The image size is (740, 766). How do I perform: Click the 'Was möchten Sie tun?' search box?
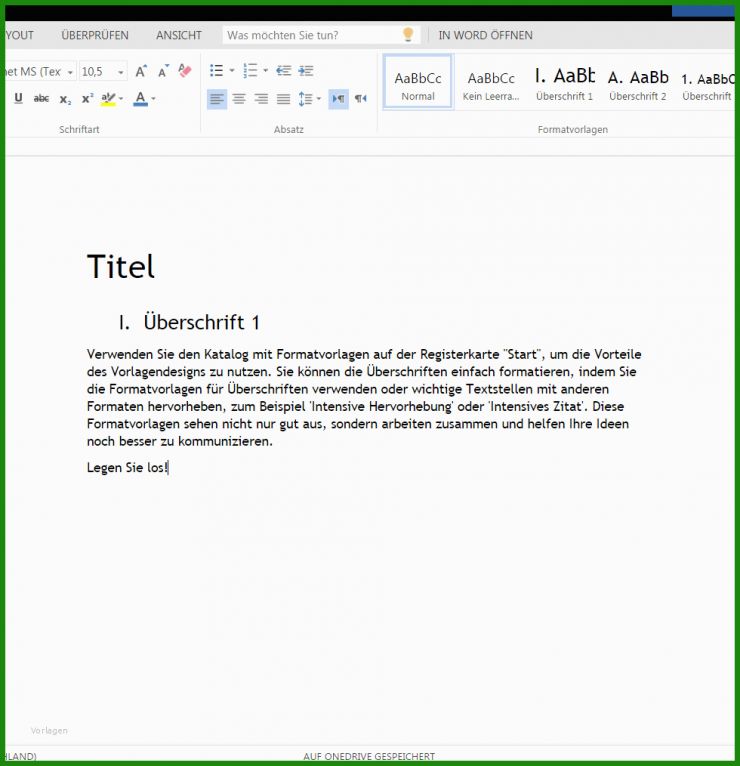point(321,35)
